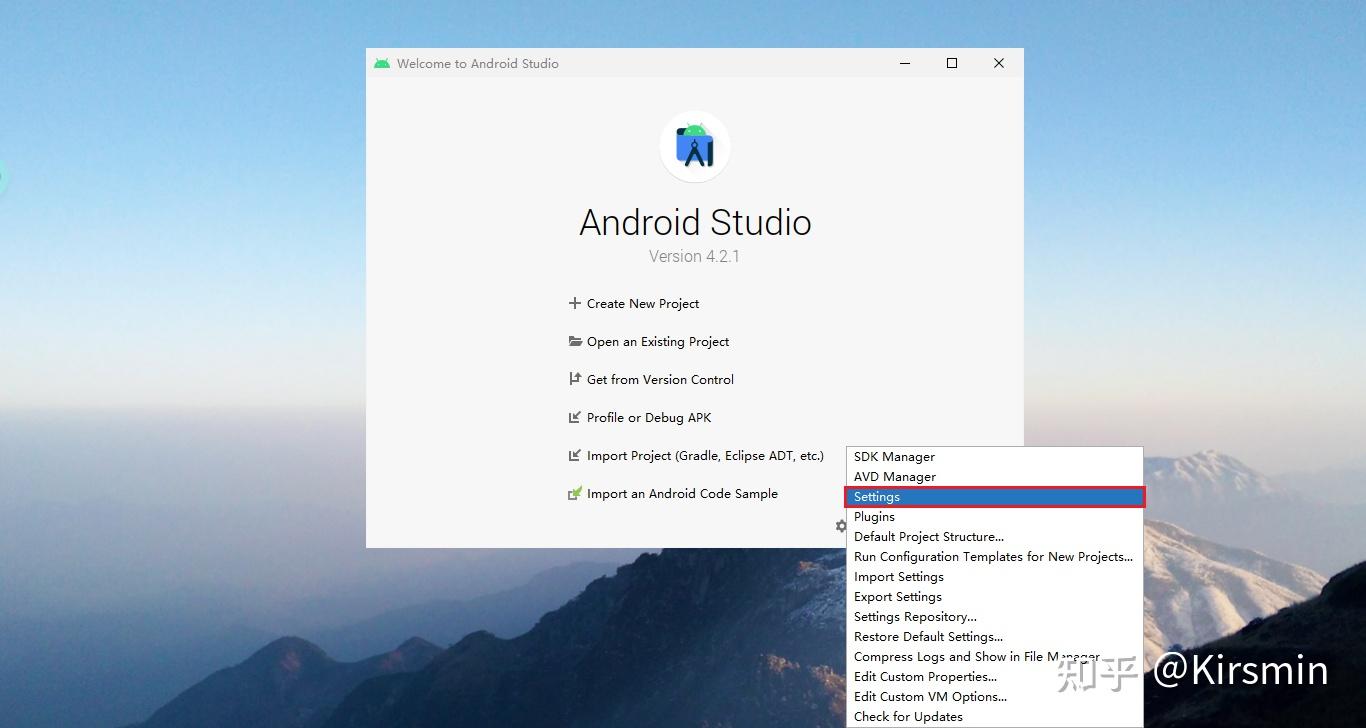Click the Import an Android Code Sample icon
Image resolution: width=1366 pixels, height=728 pixels.
point(574,493)
